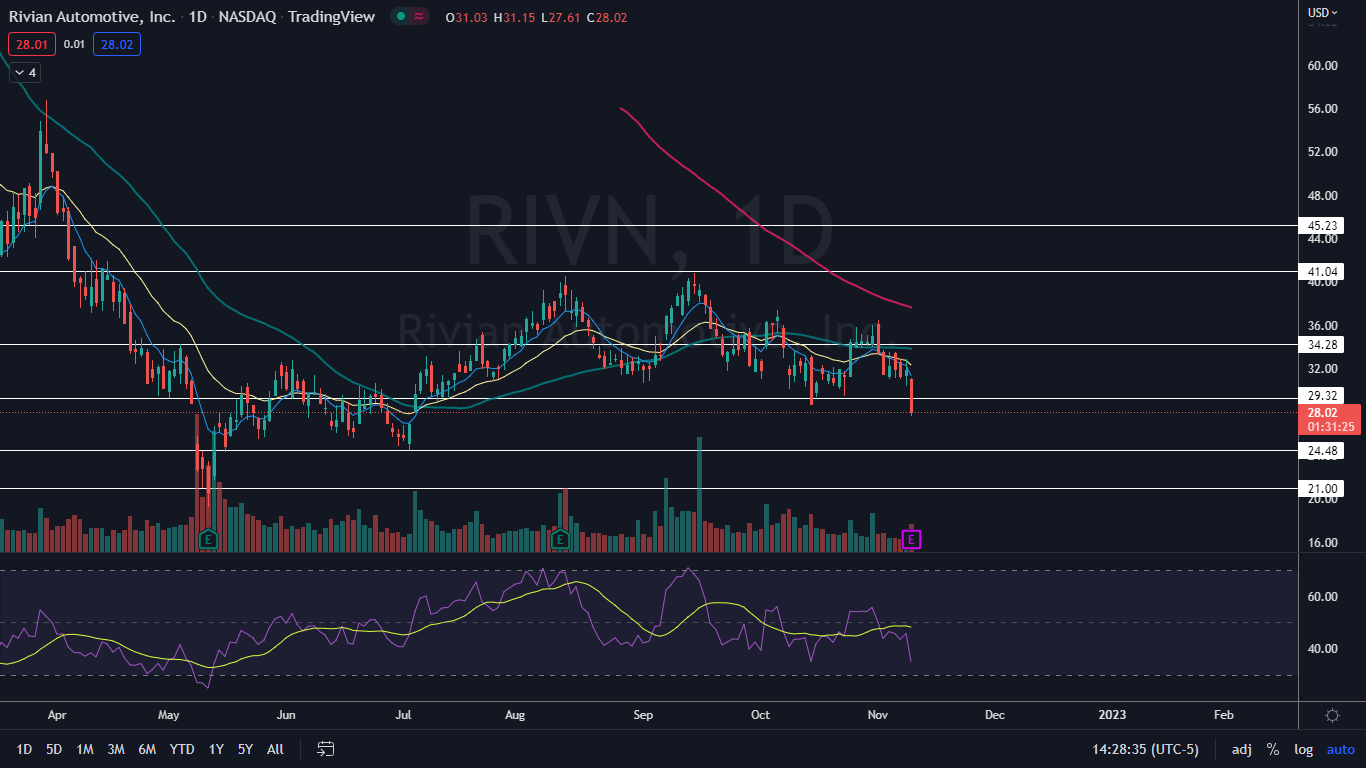Click the close value C28.02 in the legend

click(607, 17)
